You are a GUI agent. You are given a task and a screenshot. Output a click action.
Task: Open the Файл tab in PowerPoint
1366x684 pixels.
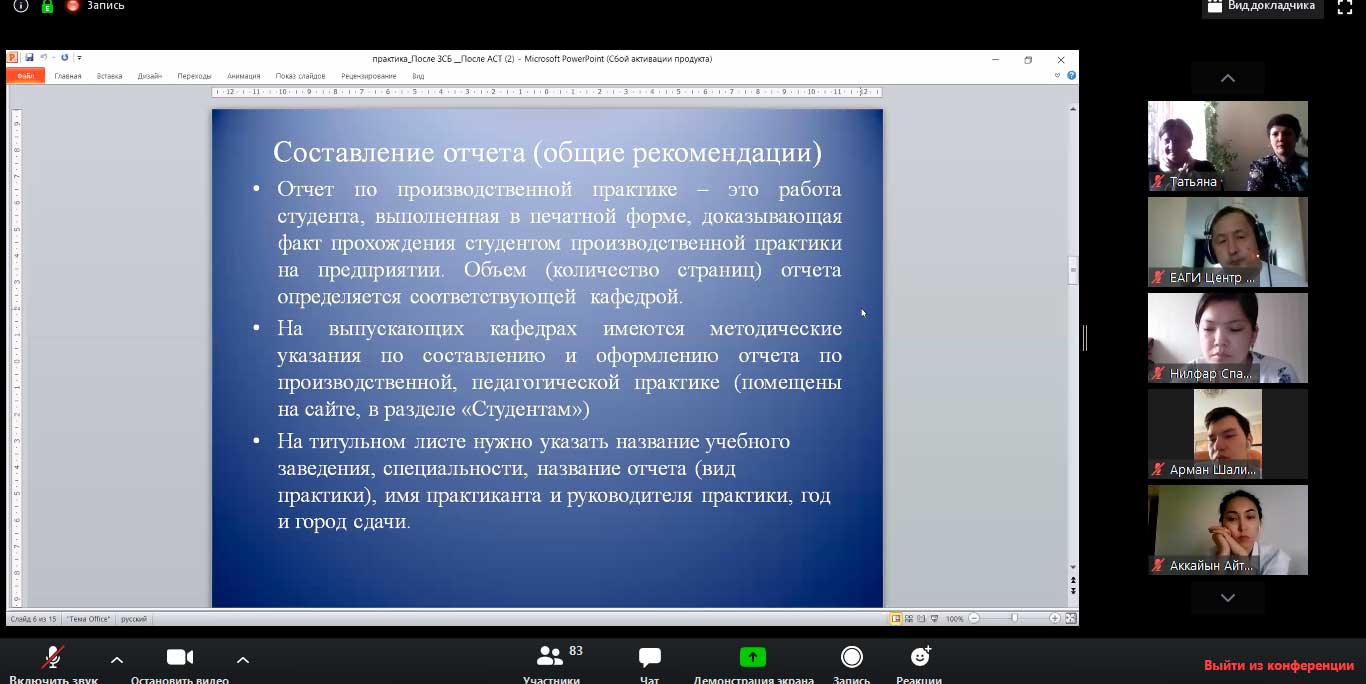25,76
